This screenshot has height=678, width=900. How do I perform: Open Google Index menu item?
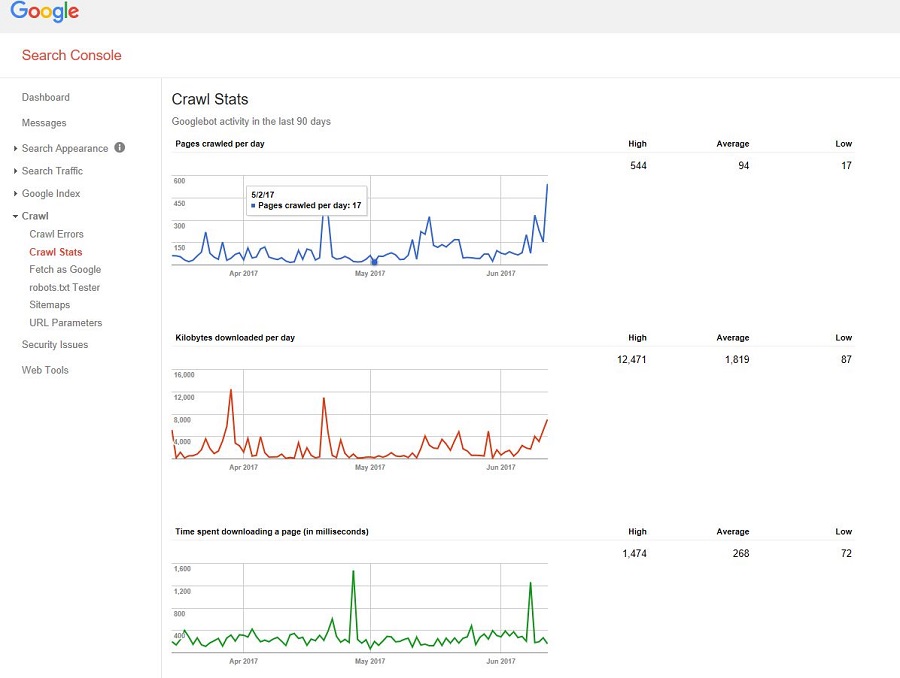point(51,193)
